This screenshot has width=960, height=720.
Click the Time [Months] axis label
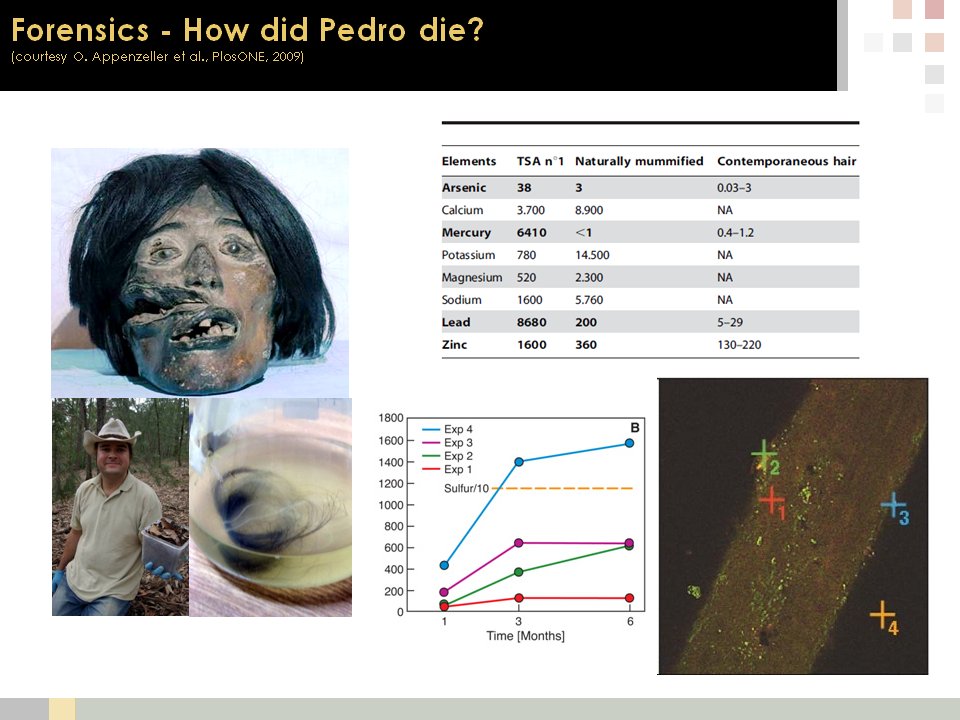point(526,636)
